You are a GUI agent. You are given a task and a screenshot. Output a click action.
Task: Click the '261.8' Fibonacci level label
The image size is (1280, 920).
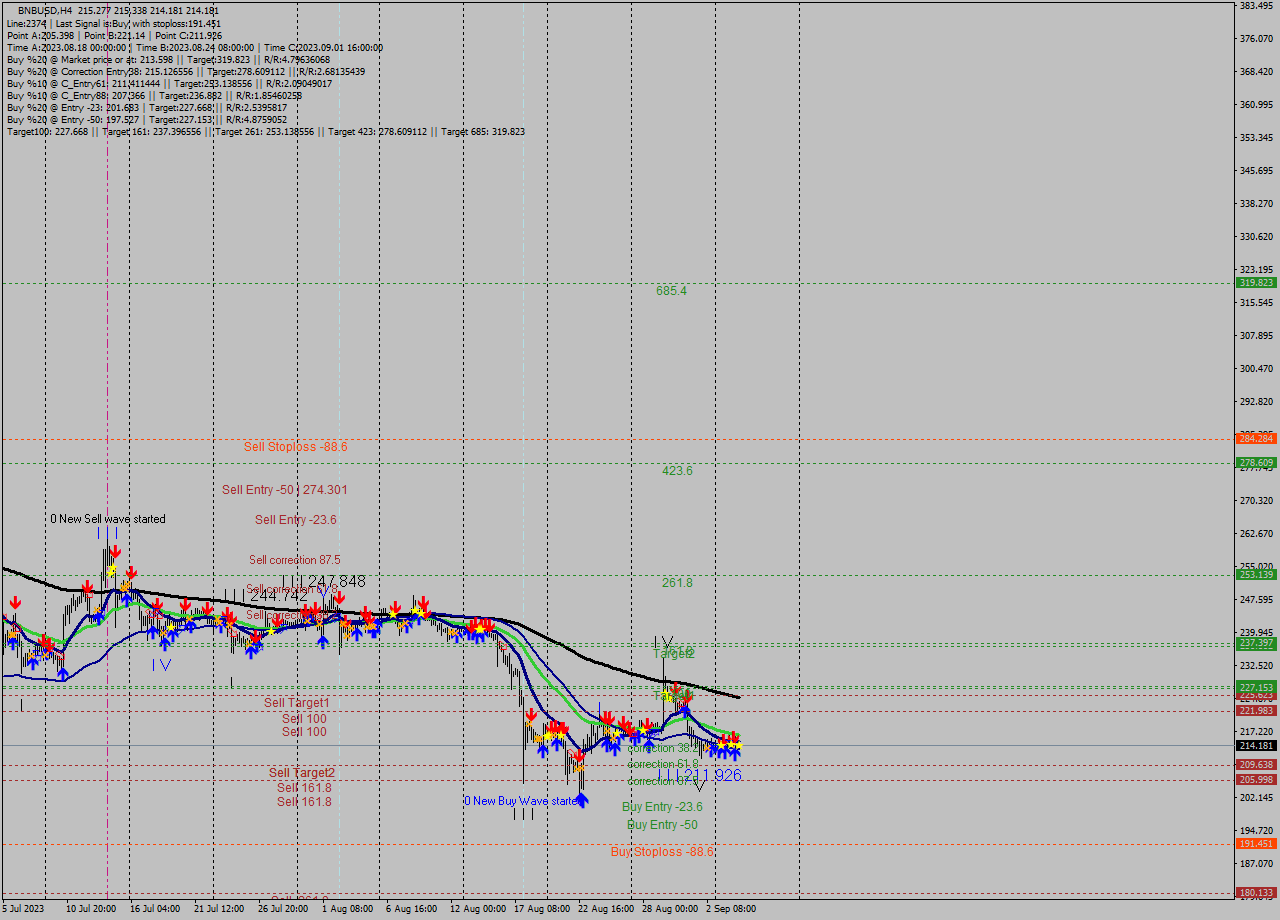click(677, 583)
